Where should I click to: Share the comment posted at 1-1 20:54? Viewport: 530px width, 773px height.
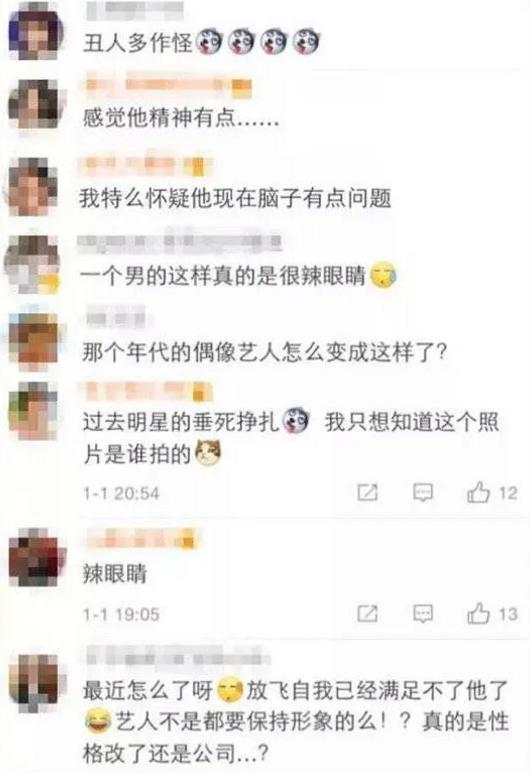(x=367, y=492)
